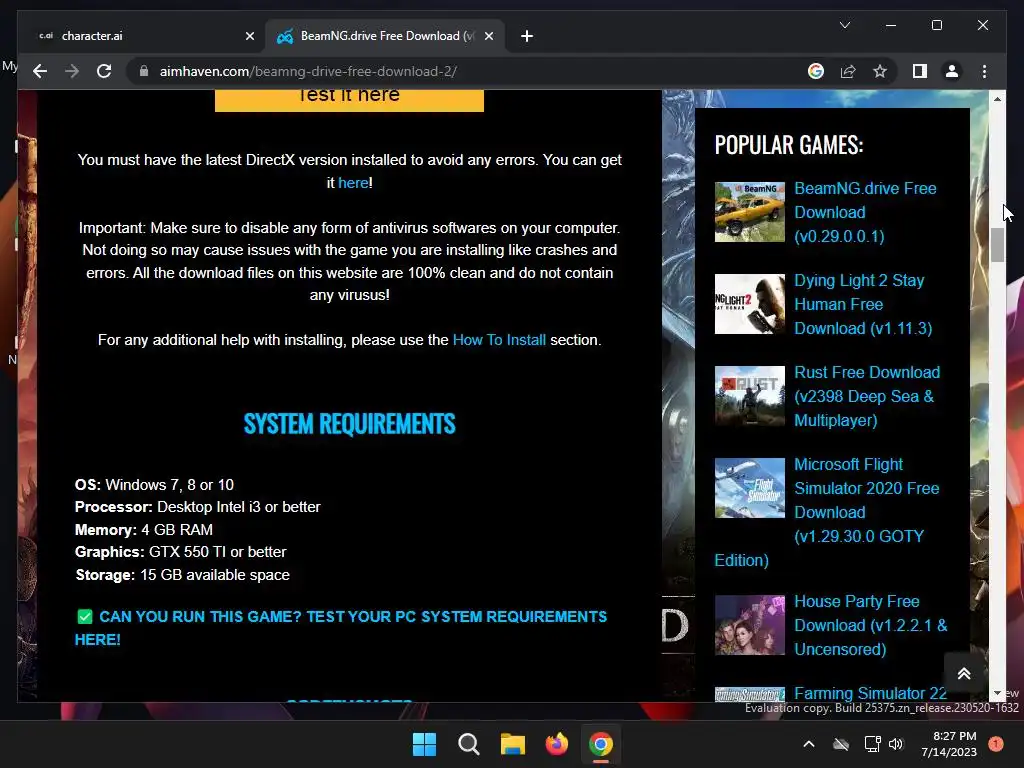Click 'OS: Windows 7, 8 or 10' text
Image resolution: width=1024 pixels, height=768 pixels.
(x=154, y=485)
